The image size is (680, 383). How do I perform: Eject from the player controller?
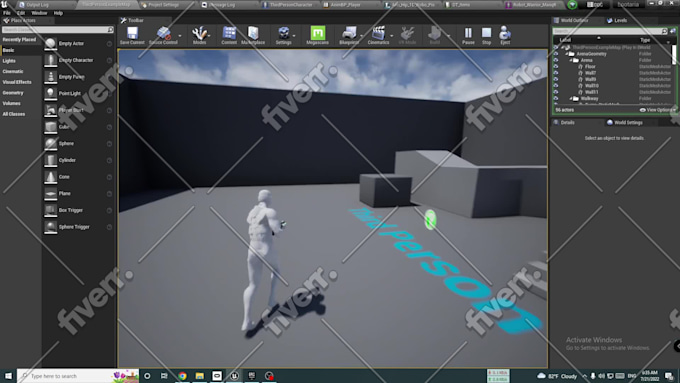pyautogui.click(x=505, y=33)
